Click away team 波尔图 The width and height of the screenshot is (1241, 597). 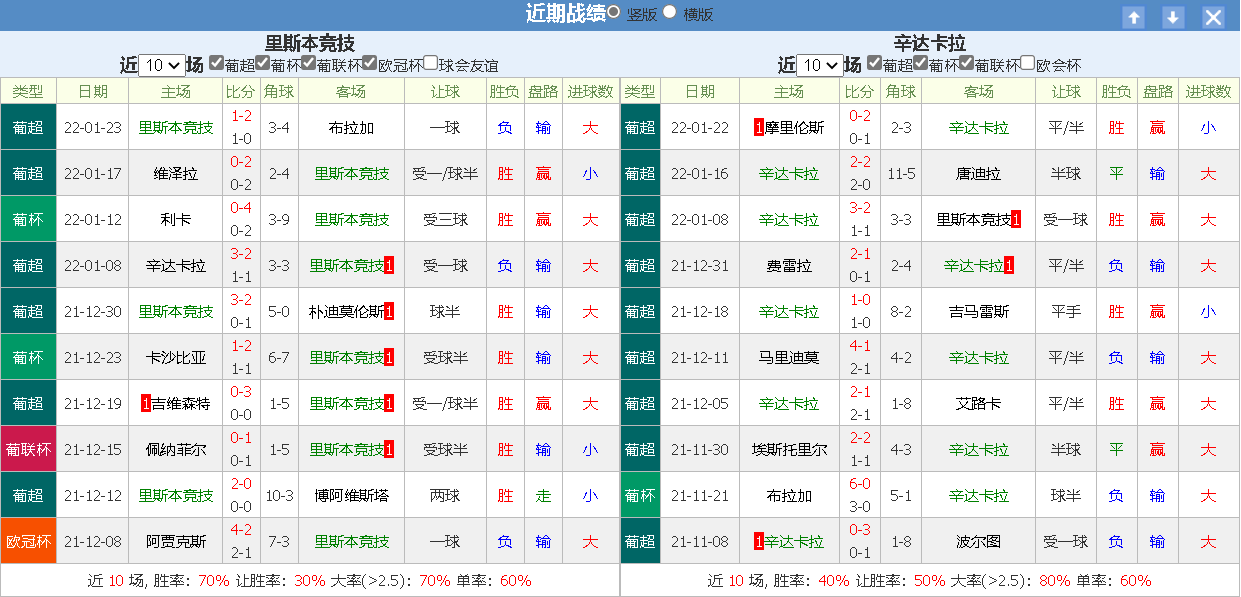[x=978, y=542]
